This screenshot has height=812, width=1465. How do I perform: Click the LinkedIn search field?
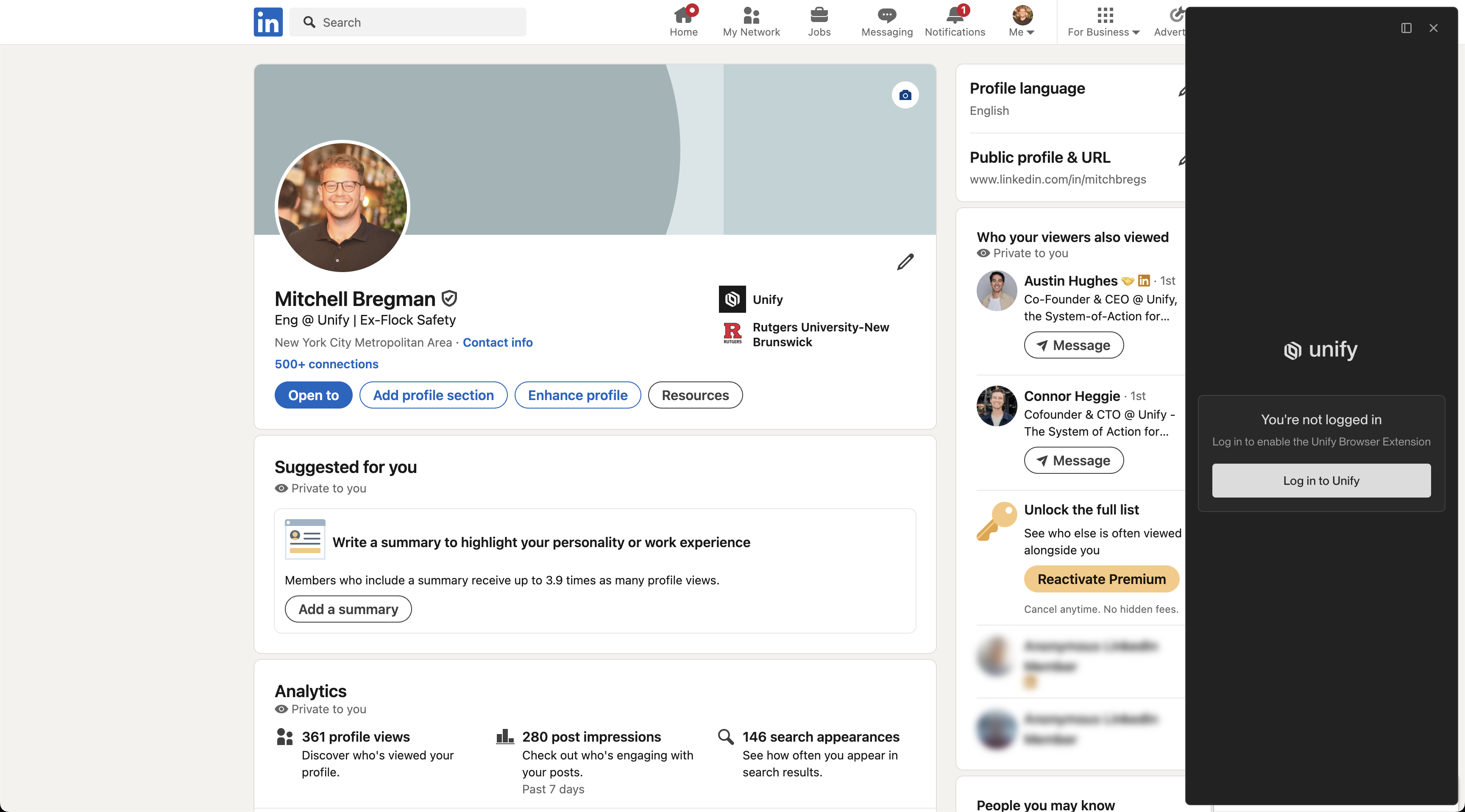coord(408,22)
